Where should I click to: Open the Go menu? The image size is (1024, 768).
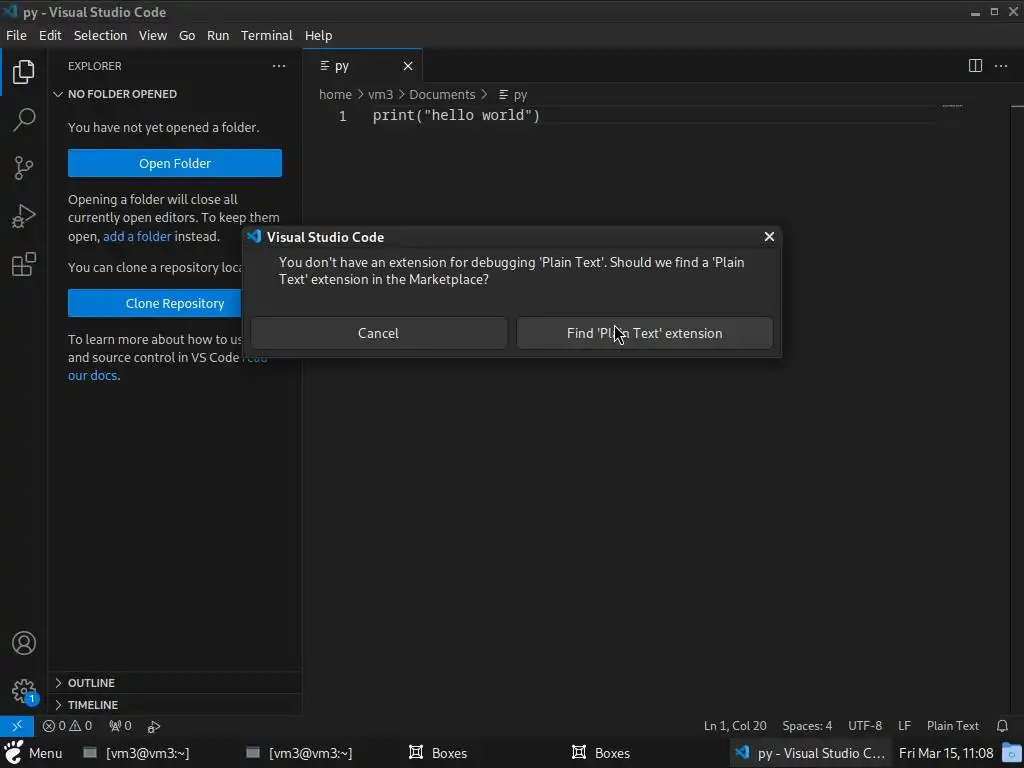pyautogui.click(x=187, y=35)
